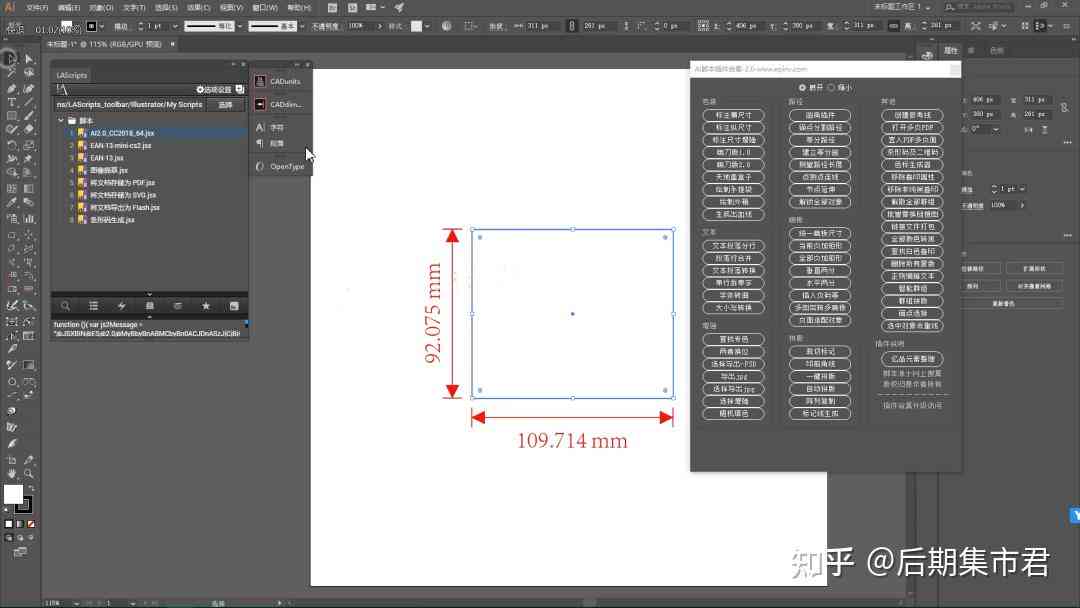Switch to the 属性 properties tab
Screen dimensions: 1080x608
[x=951, y=50]
